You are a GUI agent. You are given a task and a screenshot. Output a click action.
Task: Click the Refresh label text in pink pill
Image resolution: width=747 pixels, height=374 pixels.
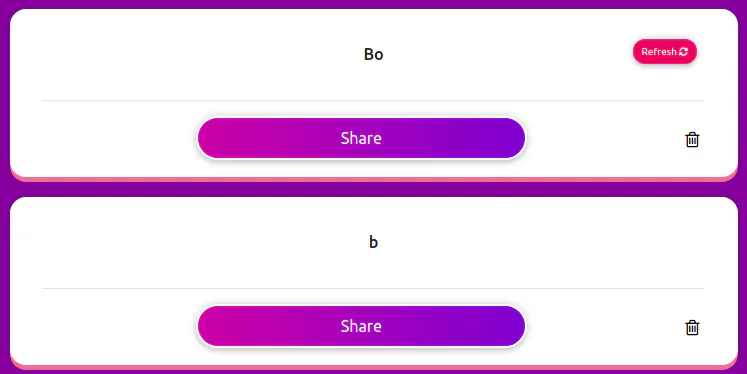[x=659, y=51]
